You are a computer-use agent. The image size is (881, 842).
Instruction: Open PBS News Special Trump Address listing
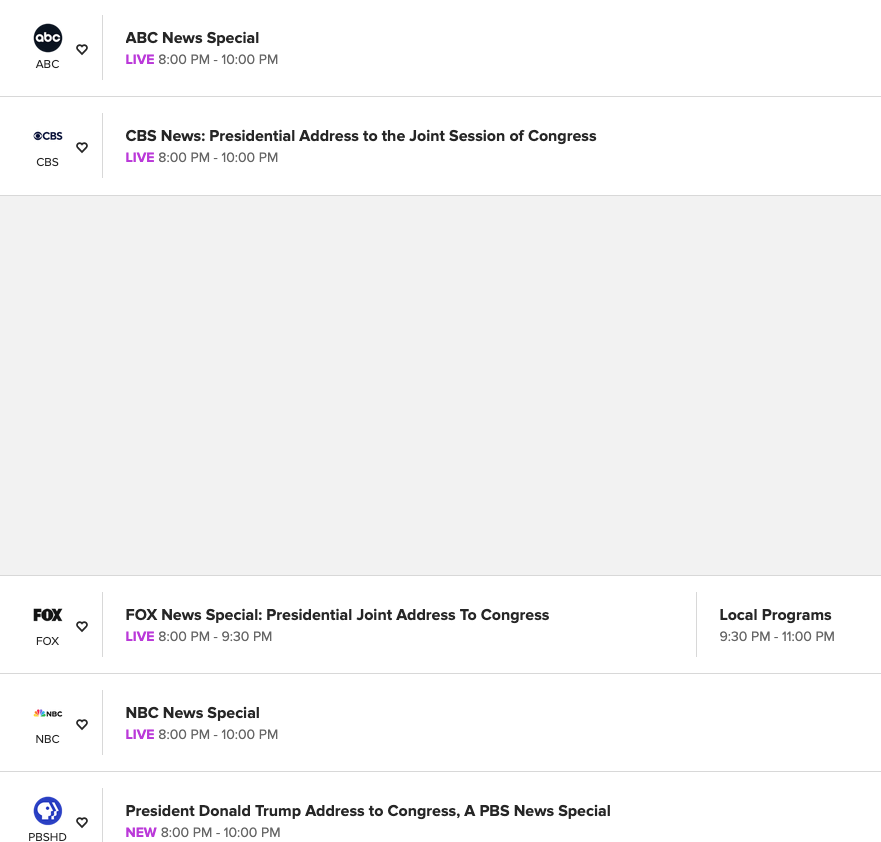tap(368, 811)
